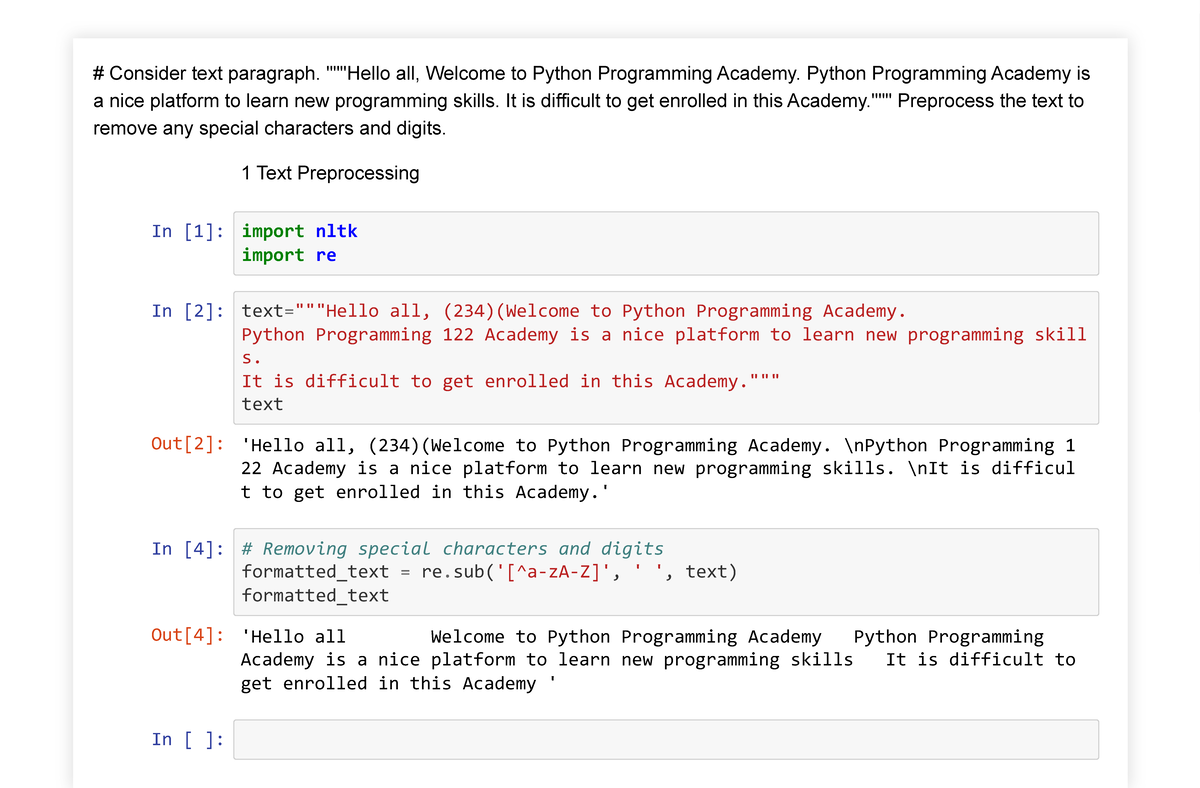1200x788 pixels.
Task: Select the empty In [ ] cell prompt
Action: (x=188, y=739)
